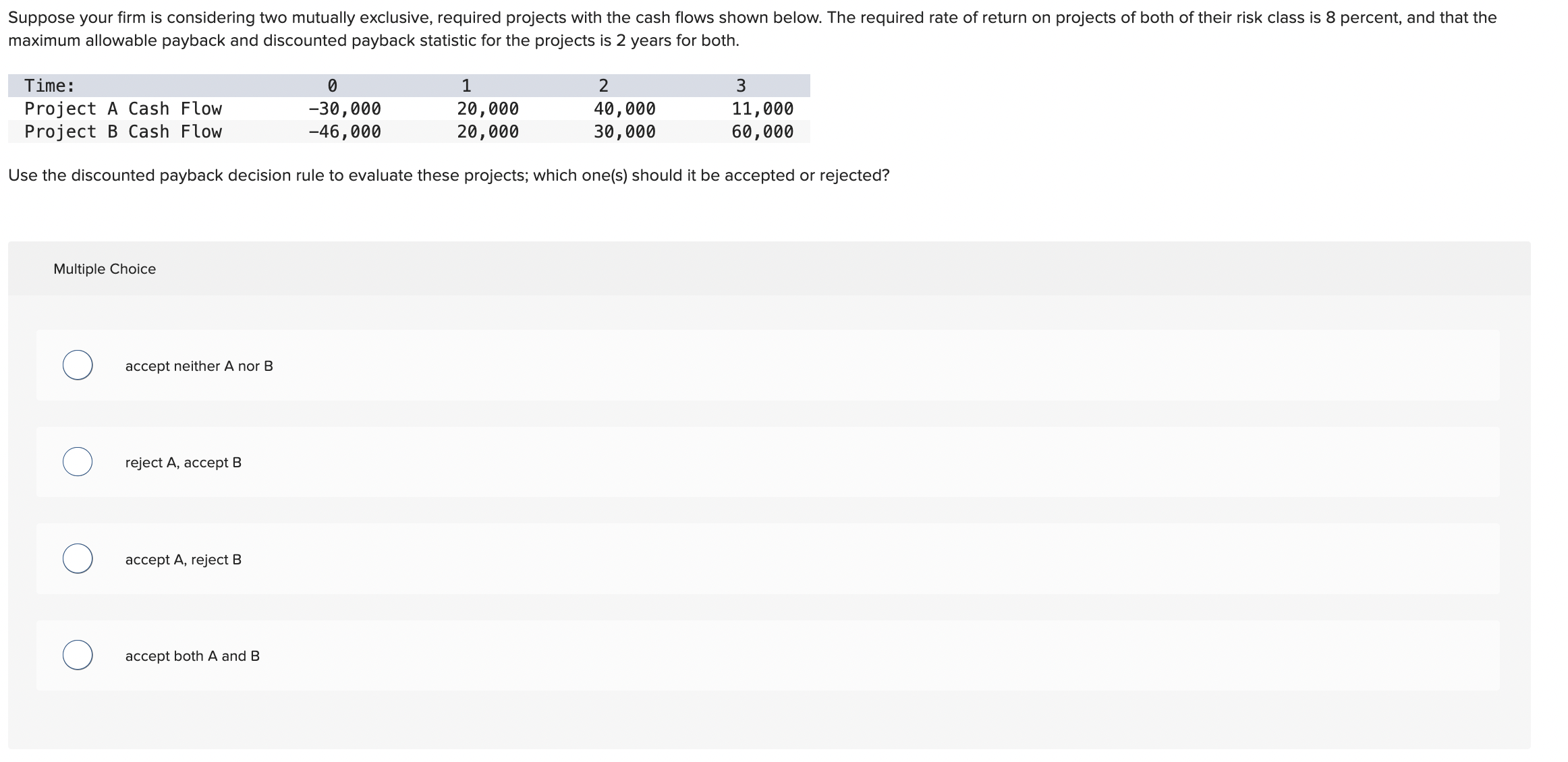1568x762 pixels.
Task: Select the "accept A, reject B" radio button
Action: tap(77, 558)
